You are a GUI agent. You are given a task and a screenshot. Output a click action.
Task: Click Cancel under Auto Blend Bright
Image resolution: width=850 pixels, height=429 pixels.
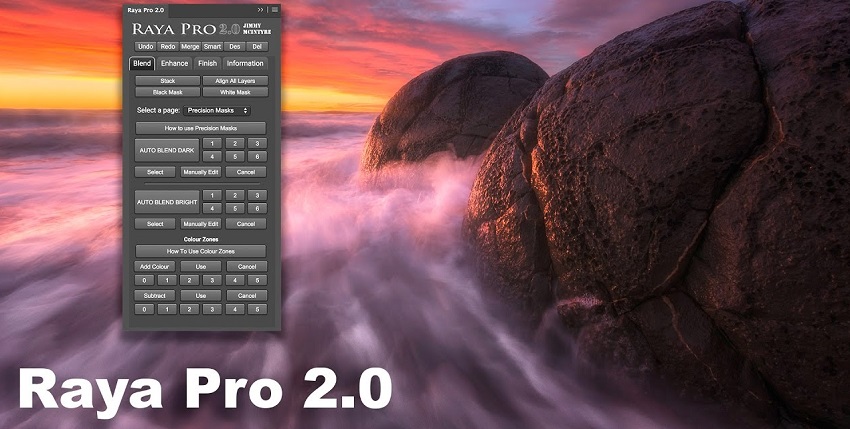pyautogui.click(x=246, y=223)
